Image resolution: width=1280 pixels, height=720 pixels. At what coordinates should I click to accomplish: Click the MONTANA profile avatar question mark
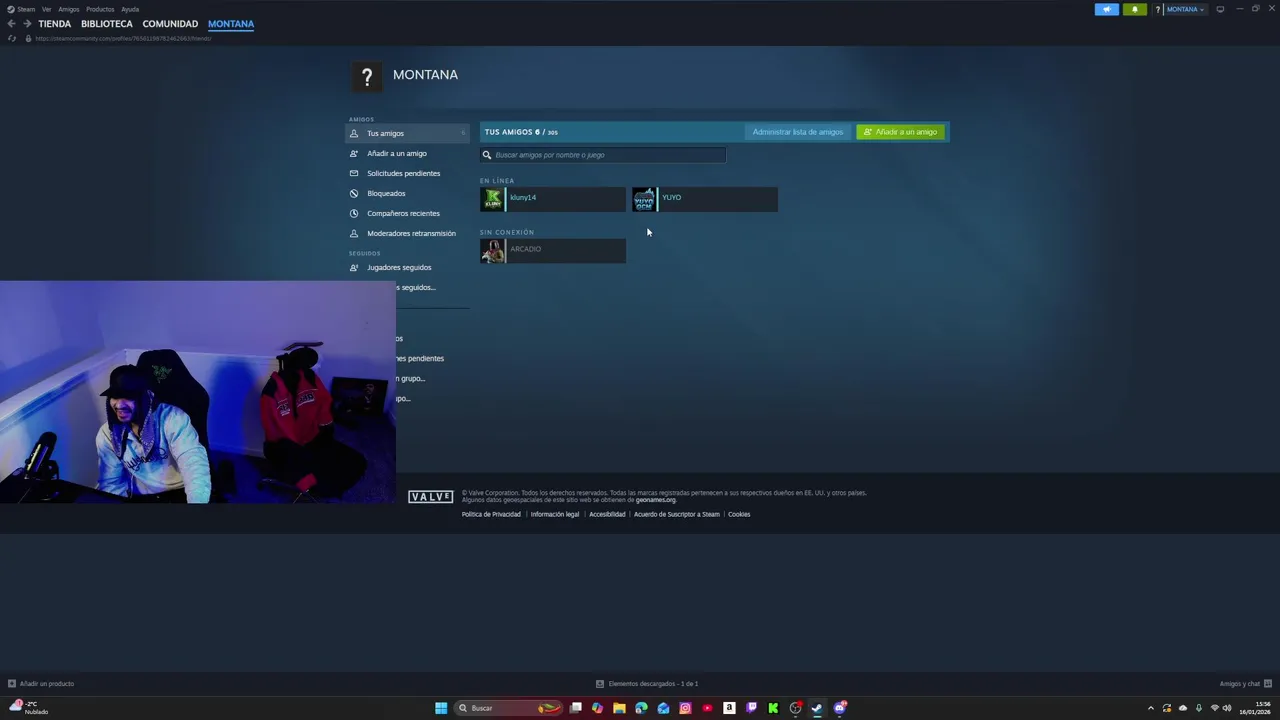(x=367, y=77)
